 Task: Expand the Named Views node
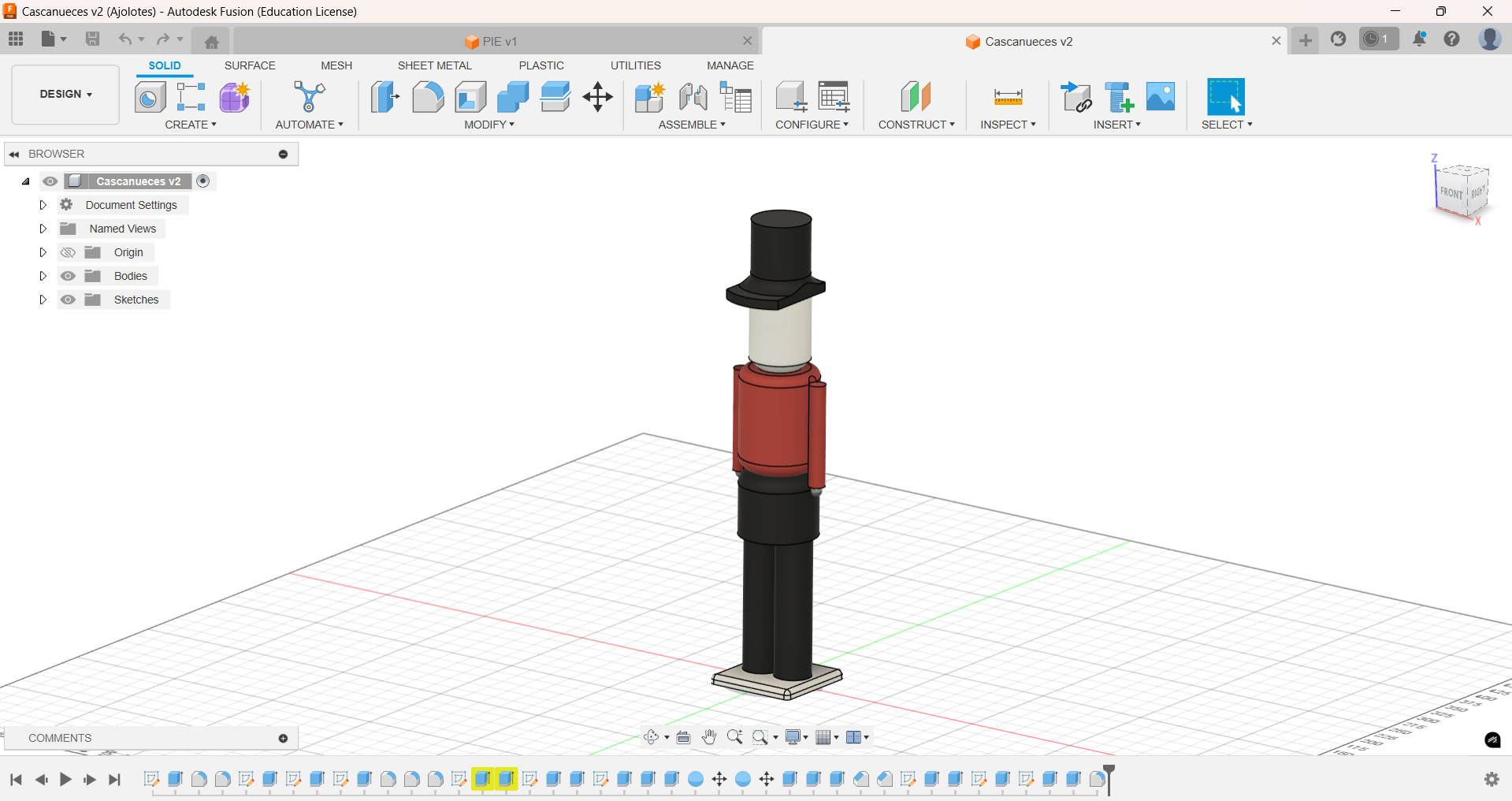43,229
